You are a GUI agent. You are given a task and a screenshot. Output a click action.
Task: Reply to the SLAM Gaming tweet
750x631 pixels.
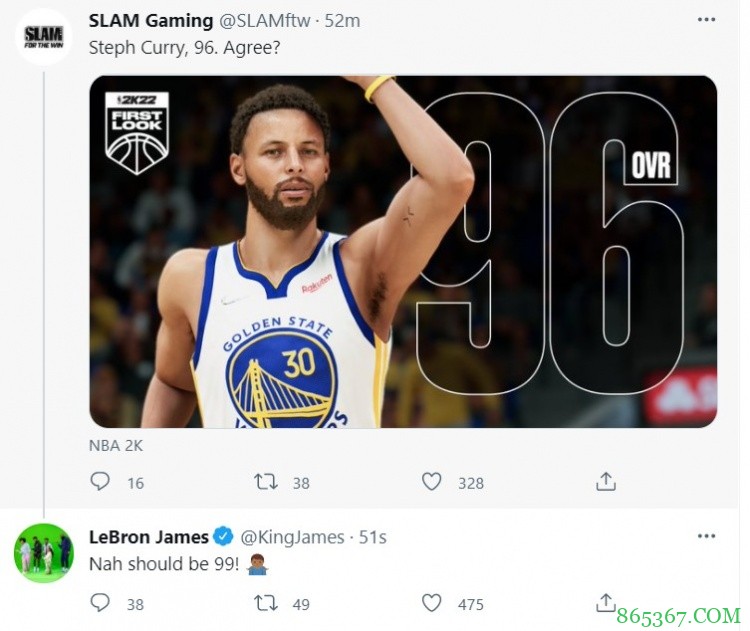pos(100,482)
